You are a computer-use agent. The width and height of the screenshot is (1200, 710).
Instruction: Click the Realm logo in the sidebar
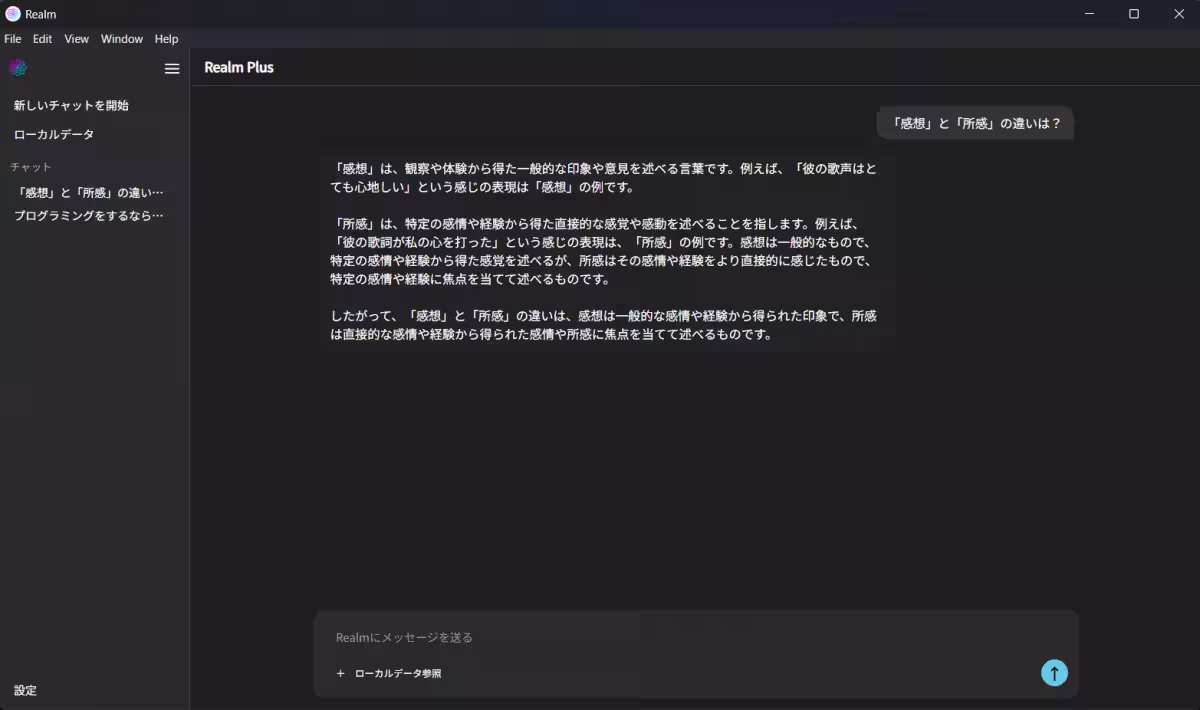click(x=18, y=67)
